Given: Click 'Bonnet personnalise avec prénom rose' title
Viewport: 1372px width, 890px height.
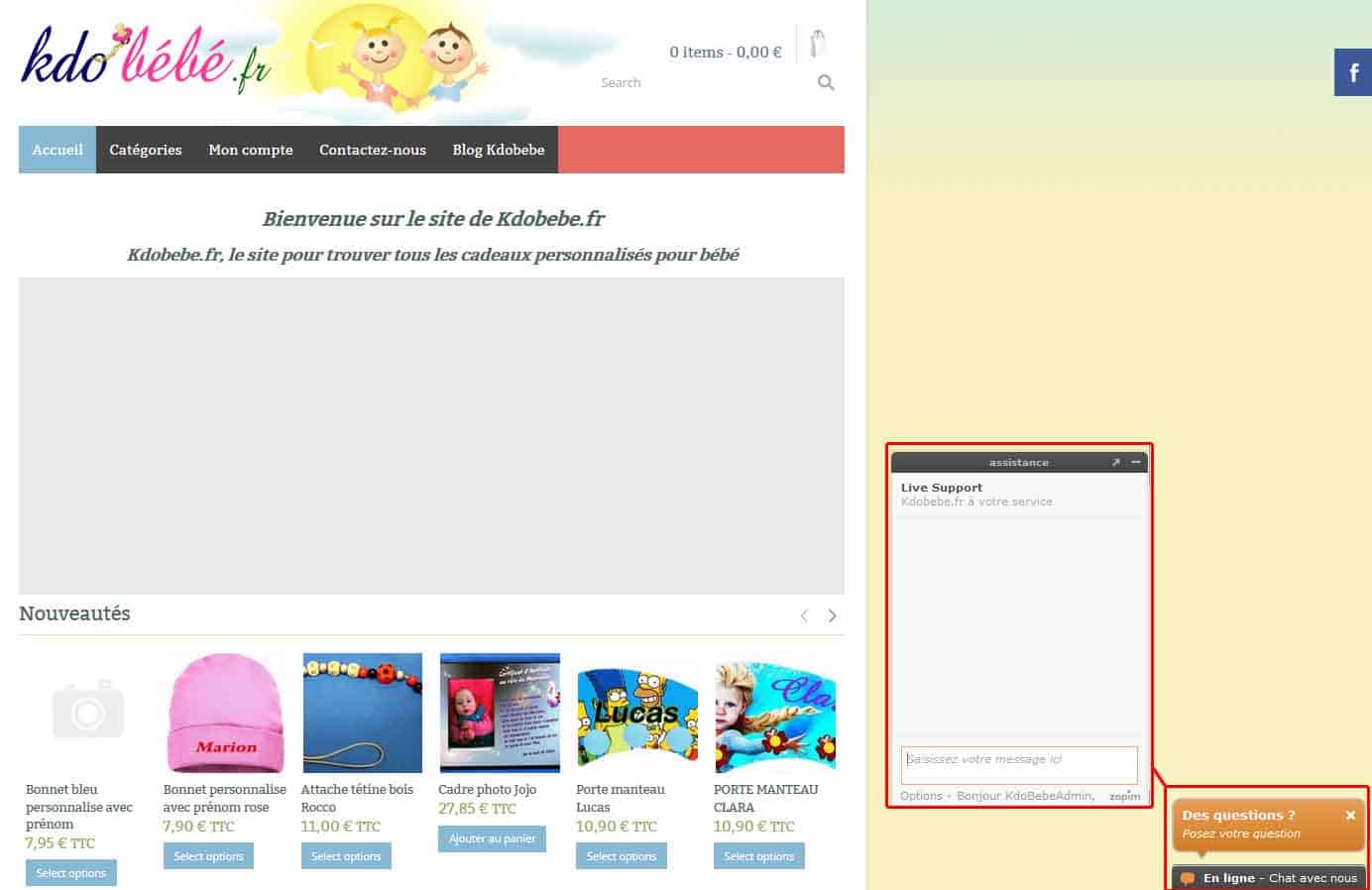Looking at the screenshot, I should click(225, 798).
